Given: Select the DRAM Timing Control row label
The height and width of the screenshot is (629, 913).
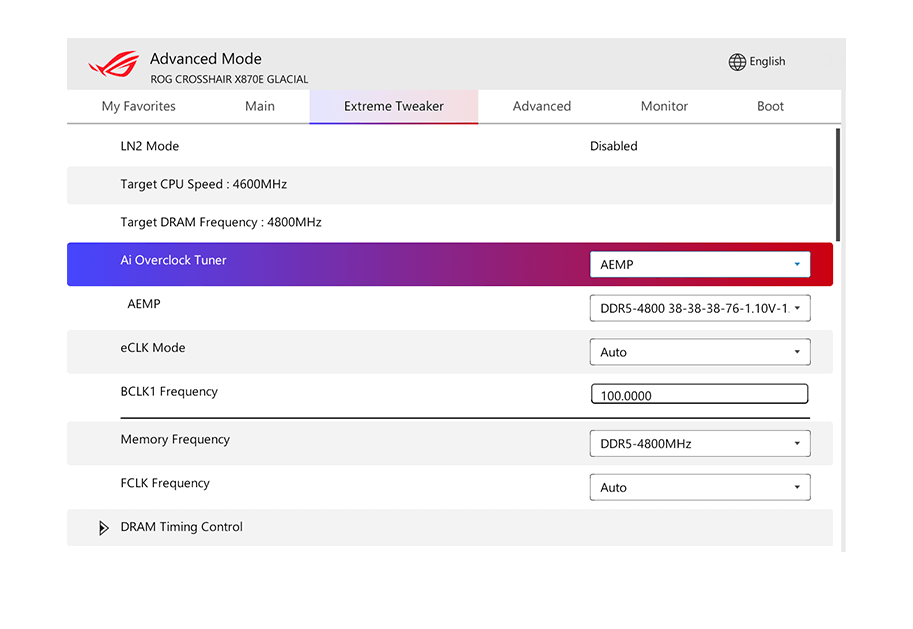Looking at the screenshot, I should 181,527.
